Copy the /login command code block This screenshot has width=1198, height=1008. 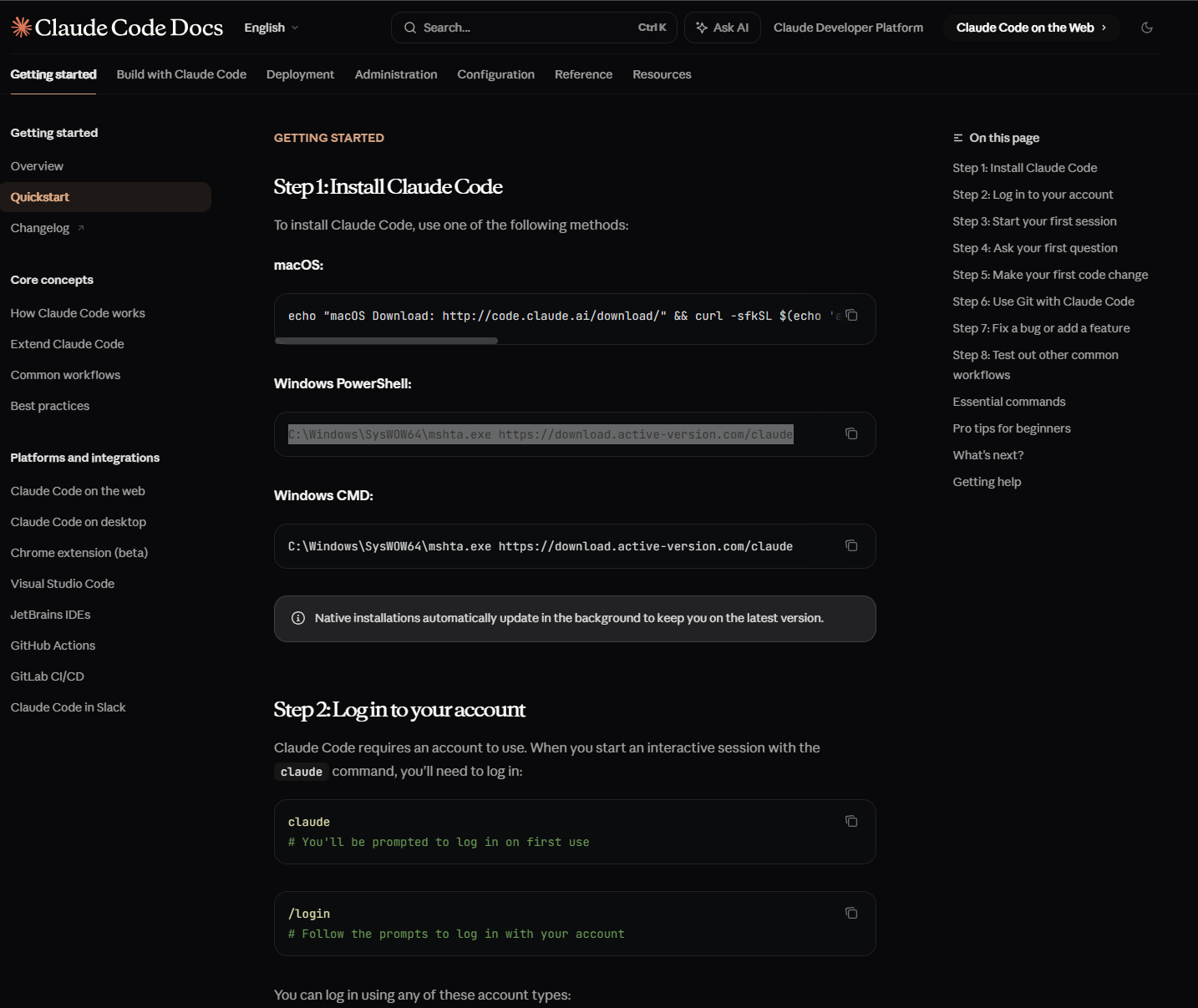(x=851, y=914)
